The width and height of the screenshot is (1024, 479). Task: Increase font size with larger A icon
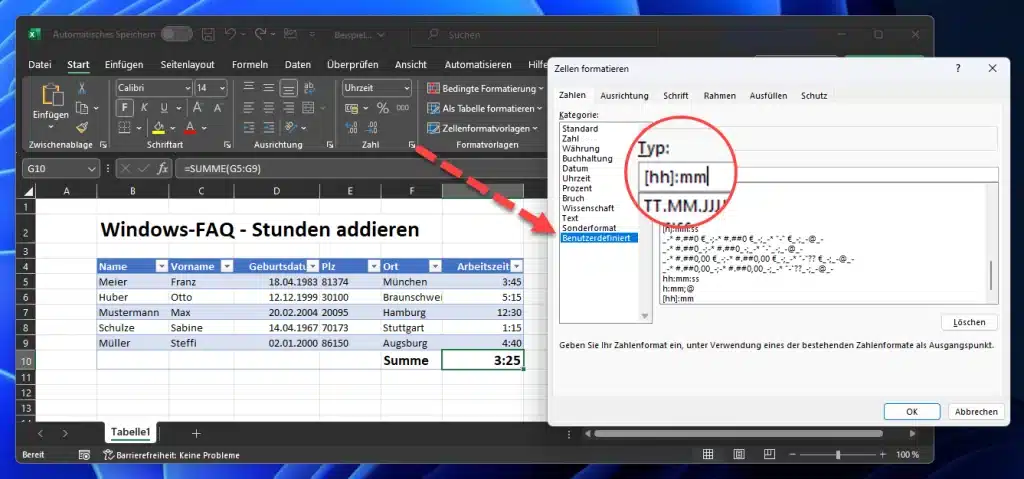(x=198, y=108)
